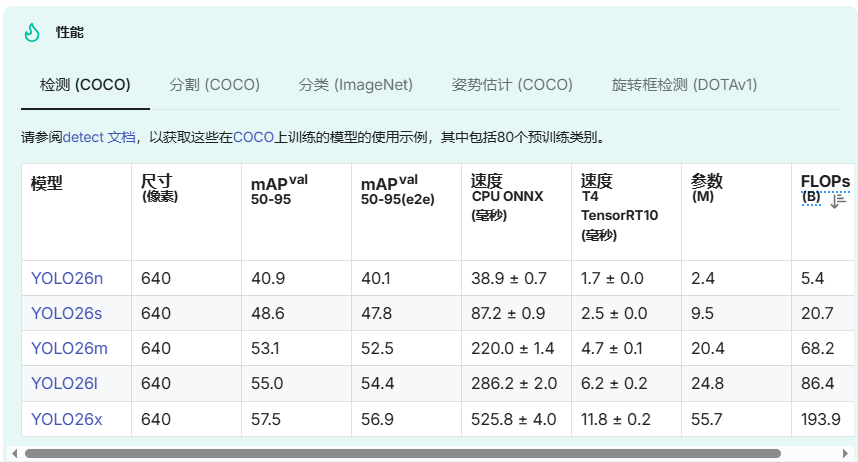
Task: Click the sort icon in FLOPs column header
Action: pyautogui.click(x=838, y=201)
